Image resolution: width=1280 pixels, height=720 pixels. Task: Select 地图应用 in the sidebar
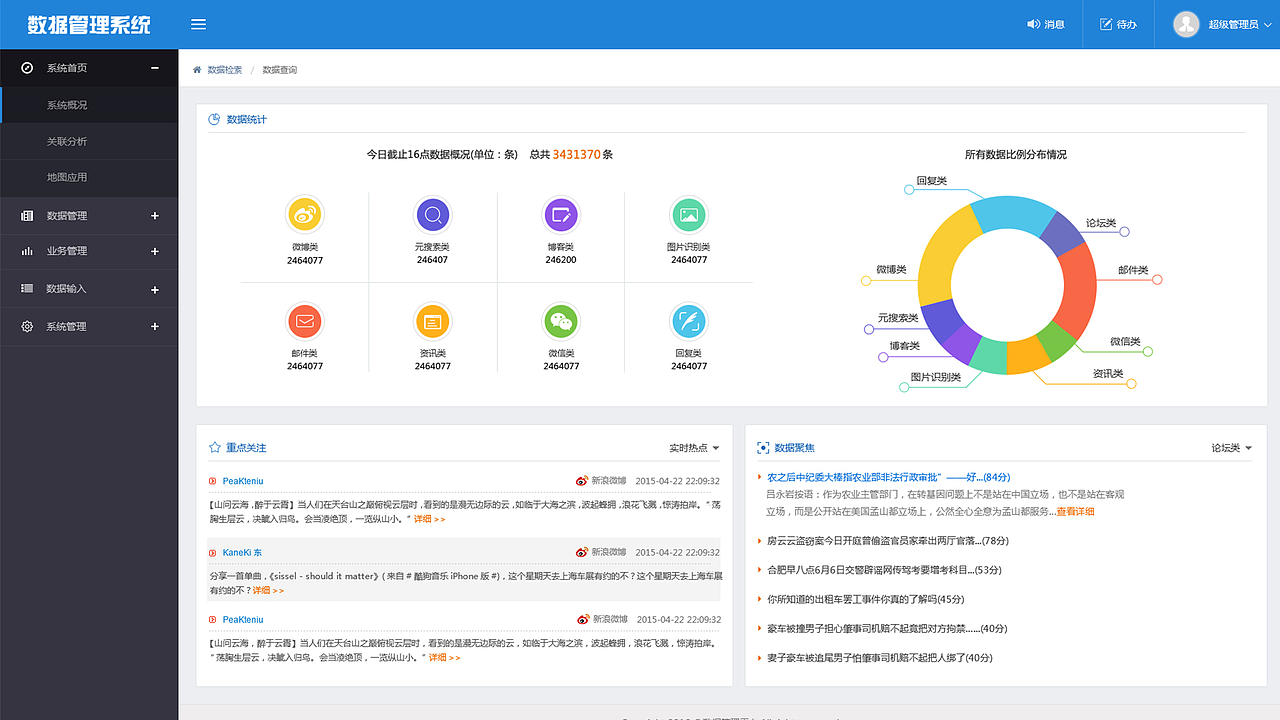(x=88, y=177)
